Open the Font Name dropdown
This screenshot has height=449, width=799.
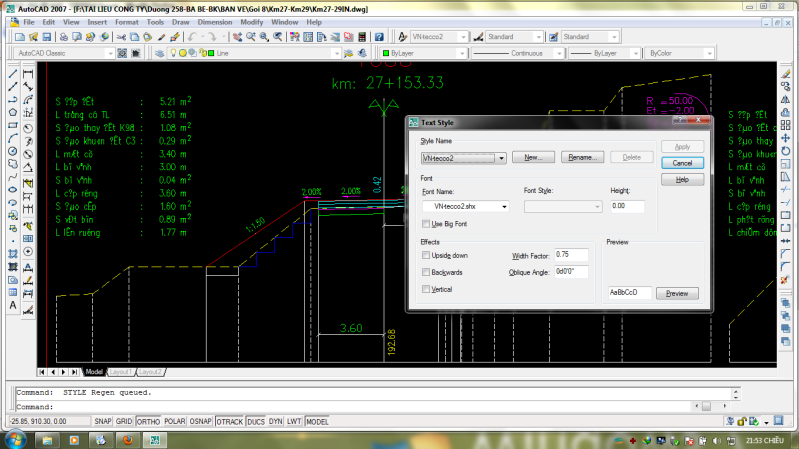(504, 206)
